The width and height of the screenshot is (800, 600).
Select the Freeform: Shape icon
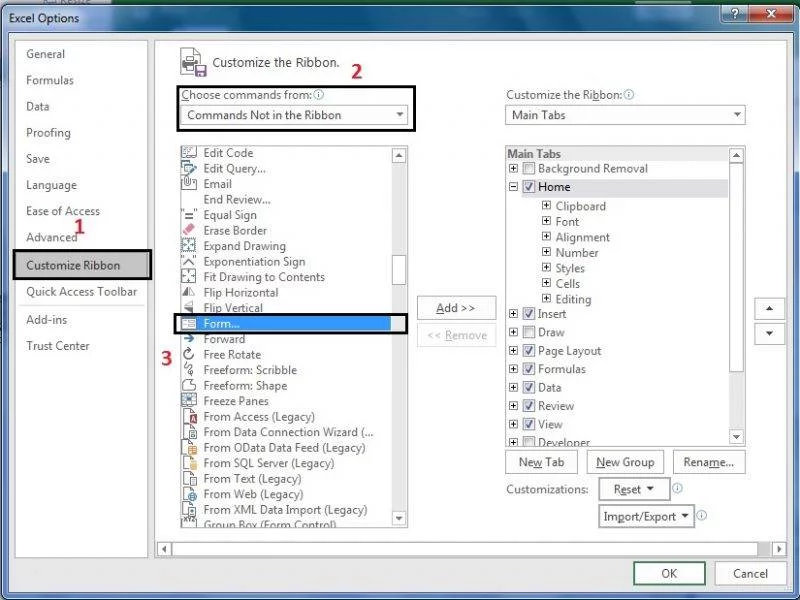tap(189, 385)
